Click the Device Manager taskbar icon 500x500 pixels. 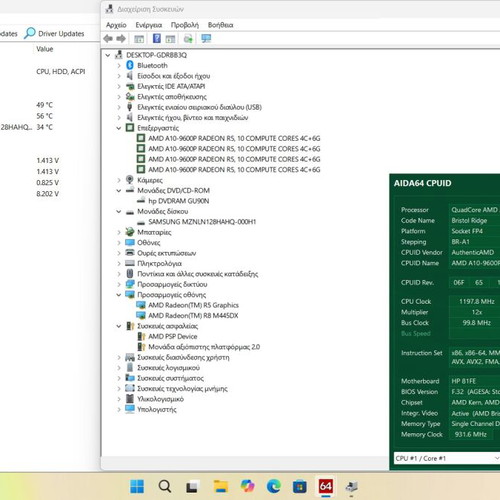click(351, 487)
